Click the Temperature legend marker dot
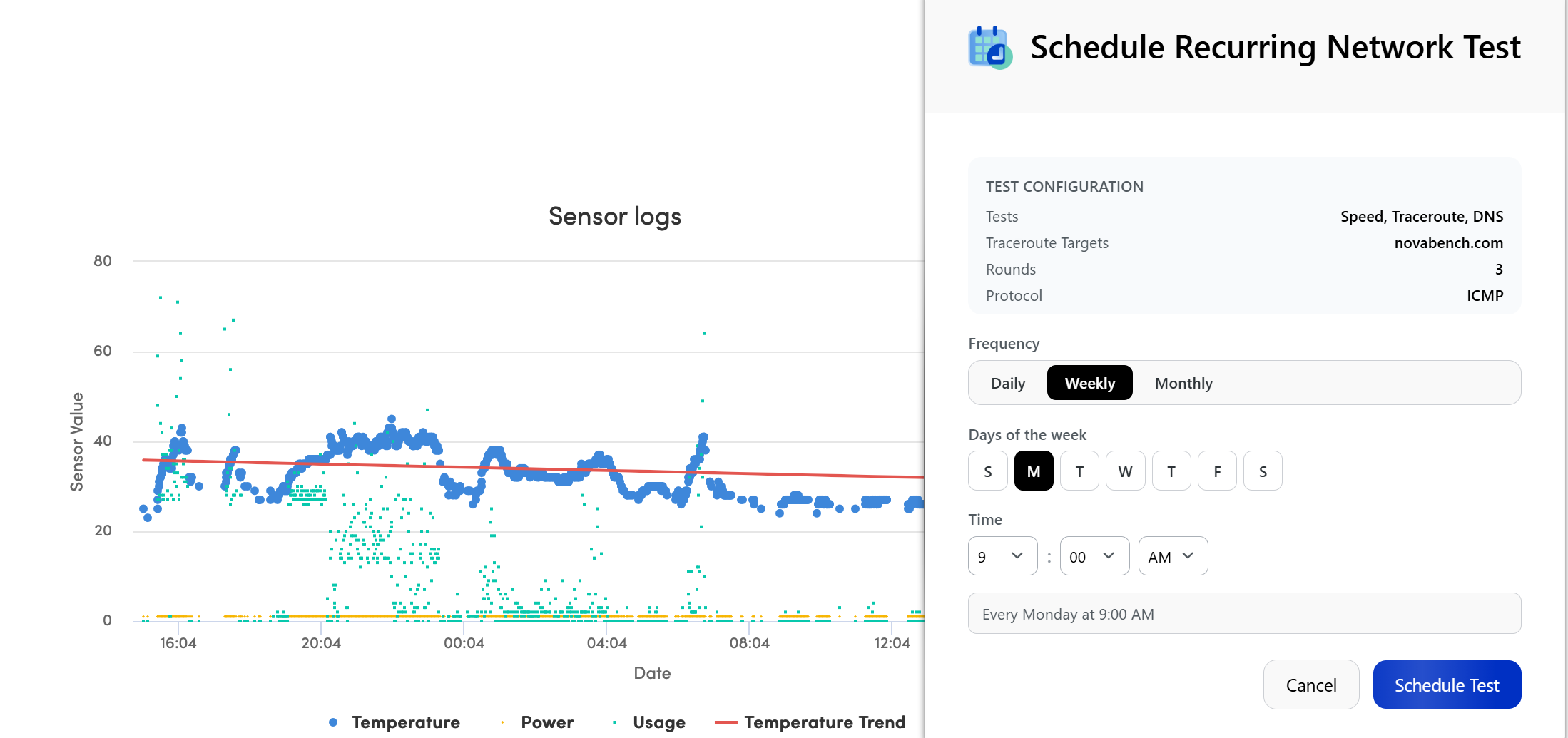Viewport: 1568px width, 738px height. (x=332, y=722)
